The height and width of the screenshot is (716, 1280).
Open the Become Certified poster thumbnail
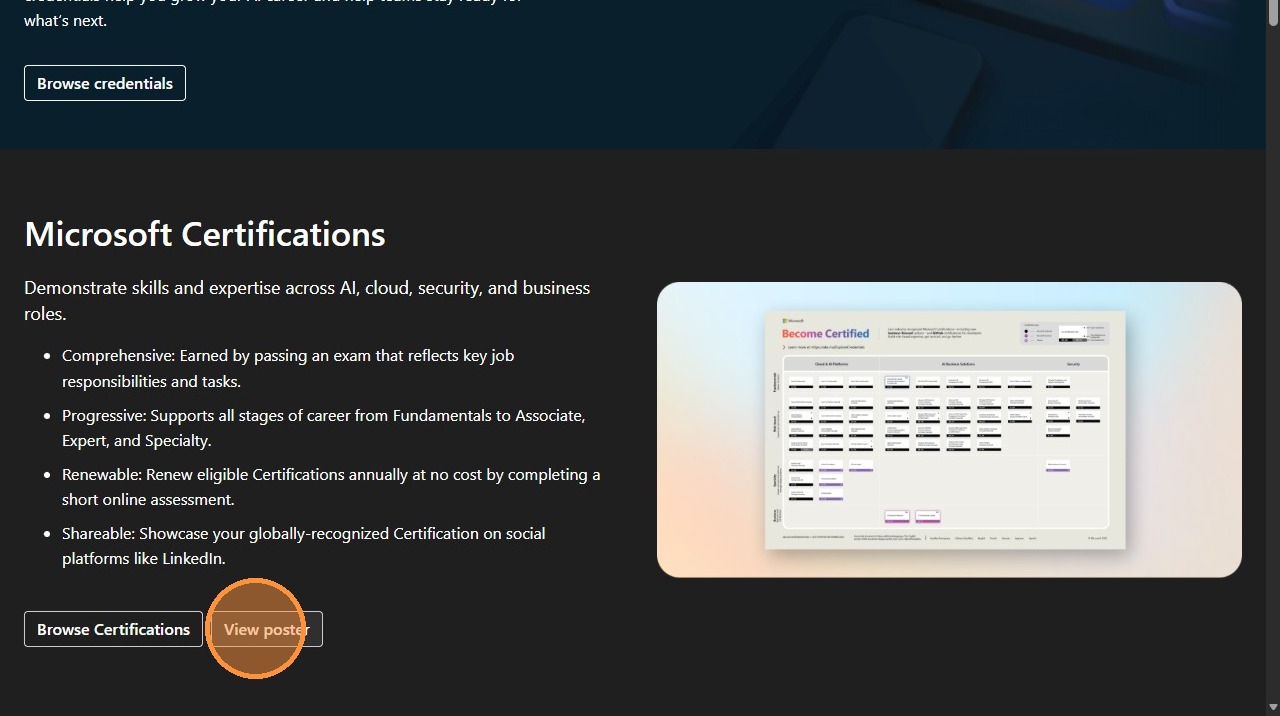click(949, 429)
